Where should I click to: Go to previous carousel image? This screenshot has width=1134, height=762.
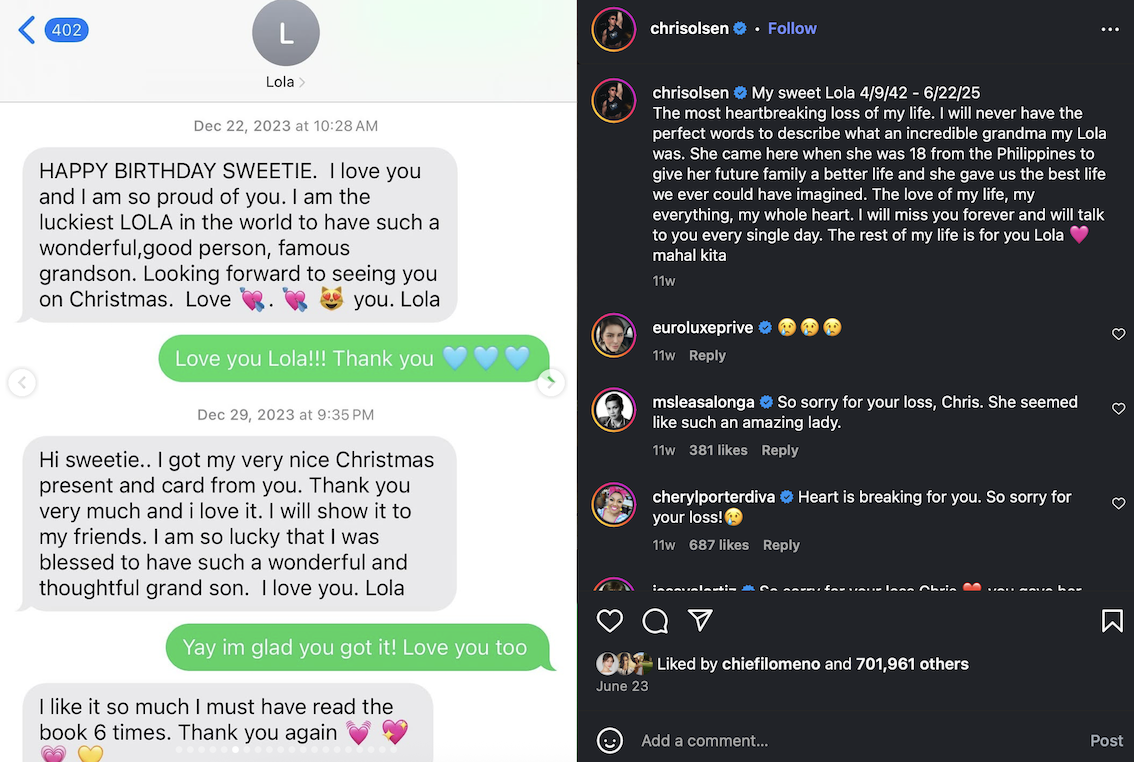[22, 382]
